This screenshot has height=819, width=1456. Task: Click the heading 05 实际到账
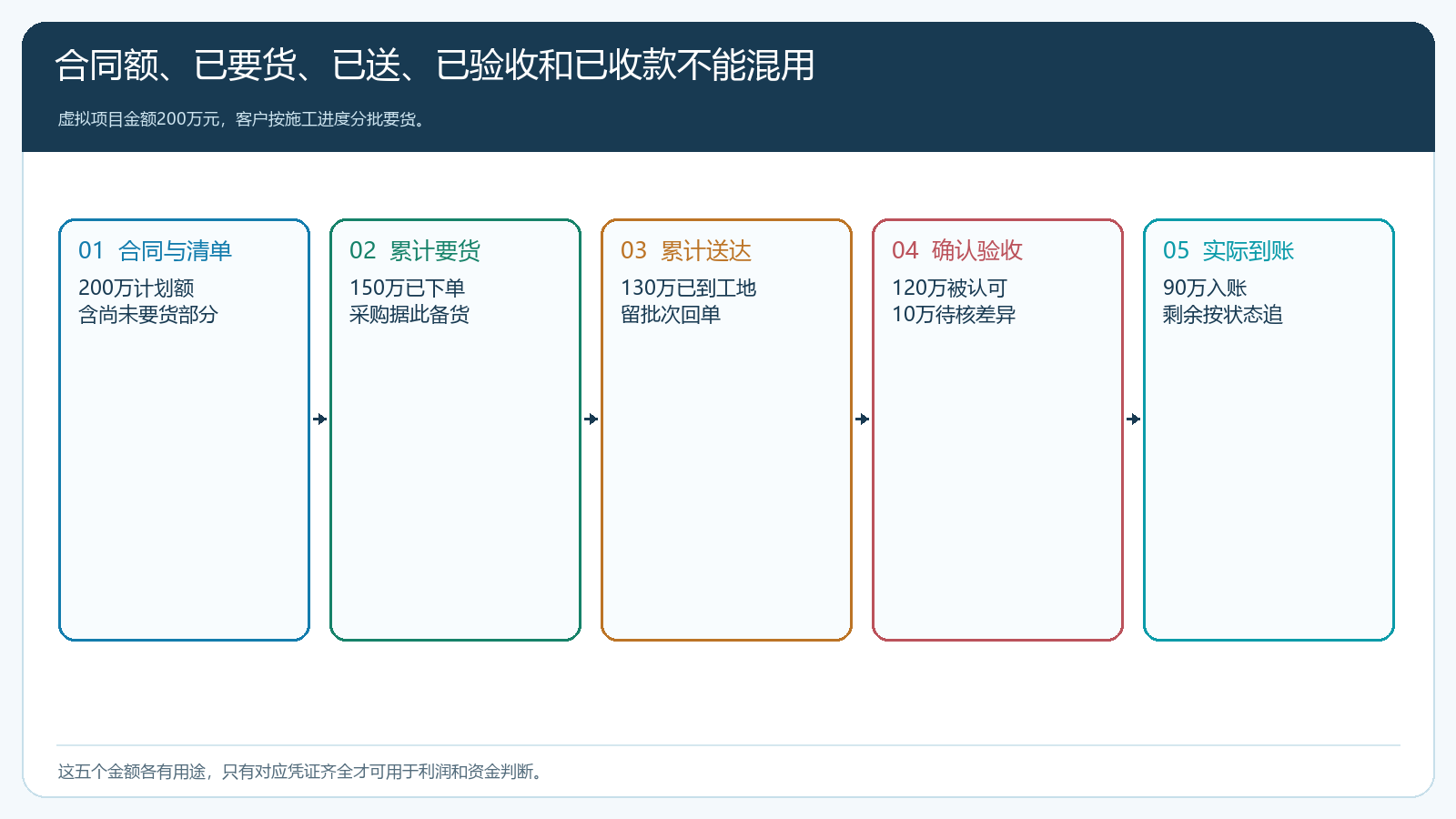click(x=1228, y=251)
